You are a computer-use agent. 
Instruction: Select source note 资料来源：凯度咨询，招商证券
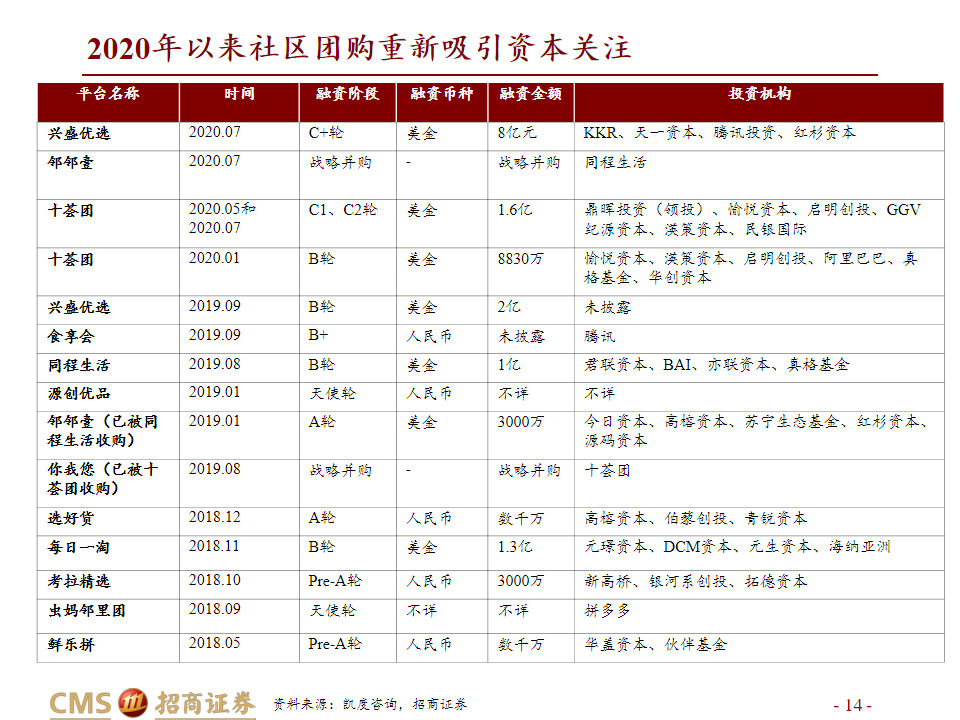click(370, 704)
